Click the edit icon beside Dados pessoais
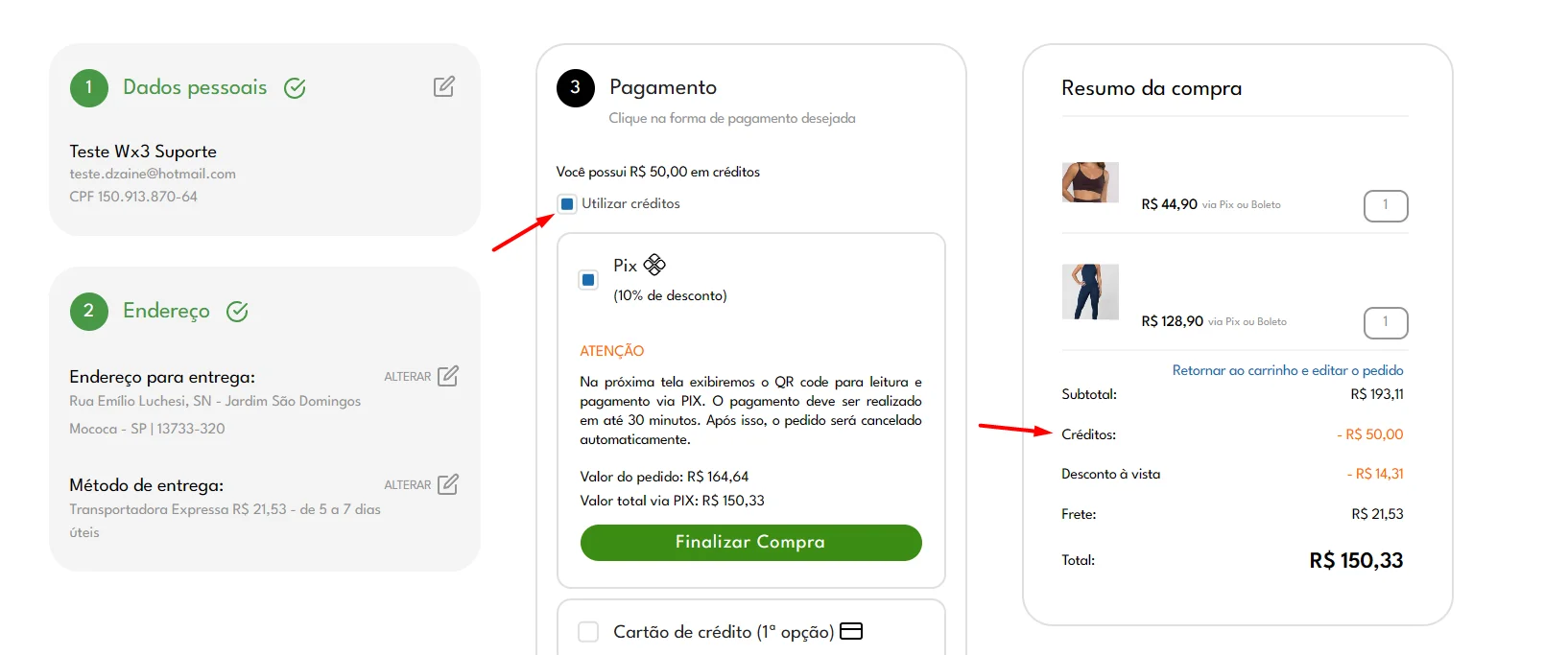1568x655 pixels. pos(444,86)
